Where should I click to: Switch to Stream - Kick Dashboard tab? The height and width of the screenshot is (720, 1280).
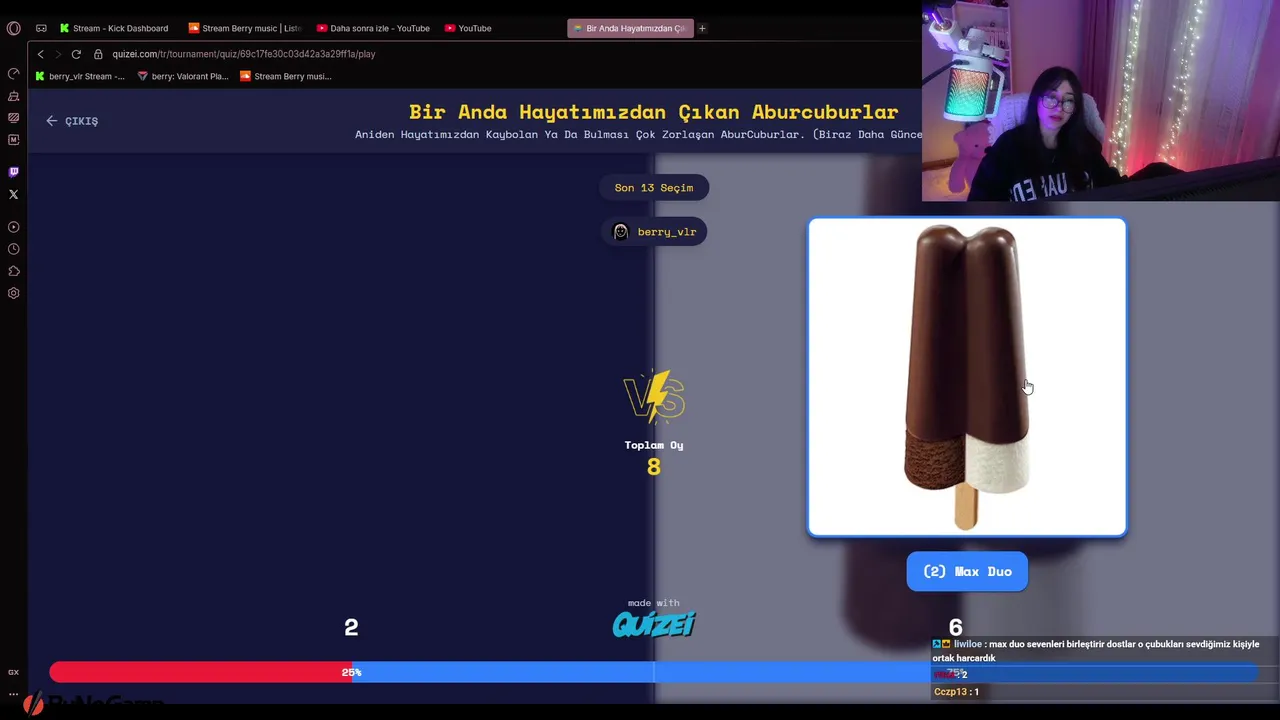(x=114, y=28)
